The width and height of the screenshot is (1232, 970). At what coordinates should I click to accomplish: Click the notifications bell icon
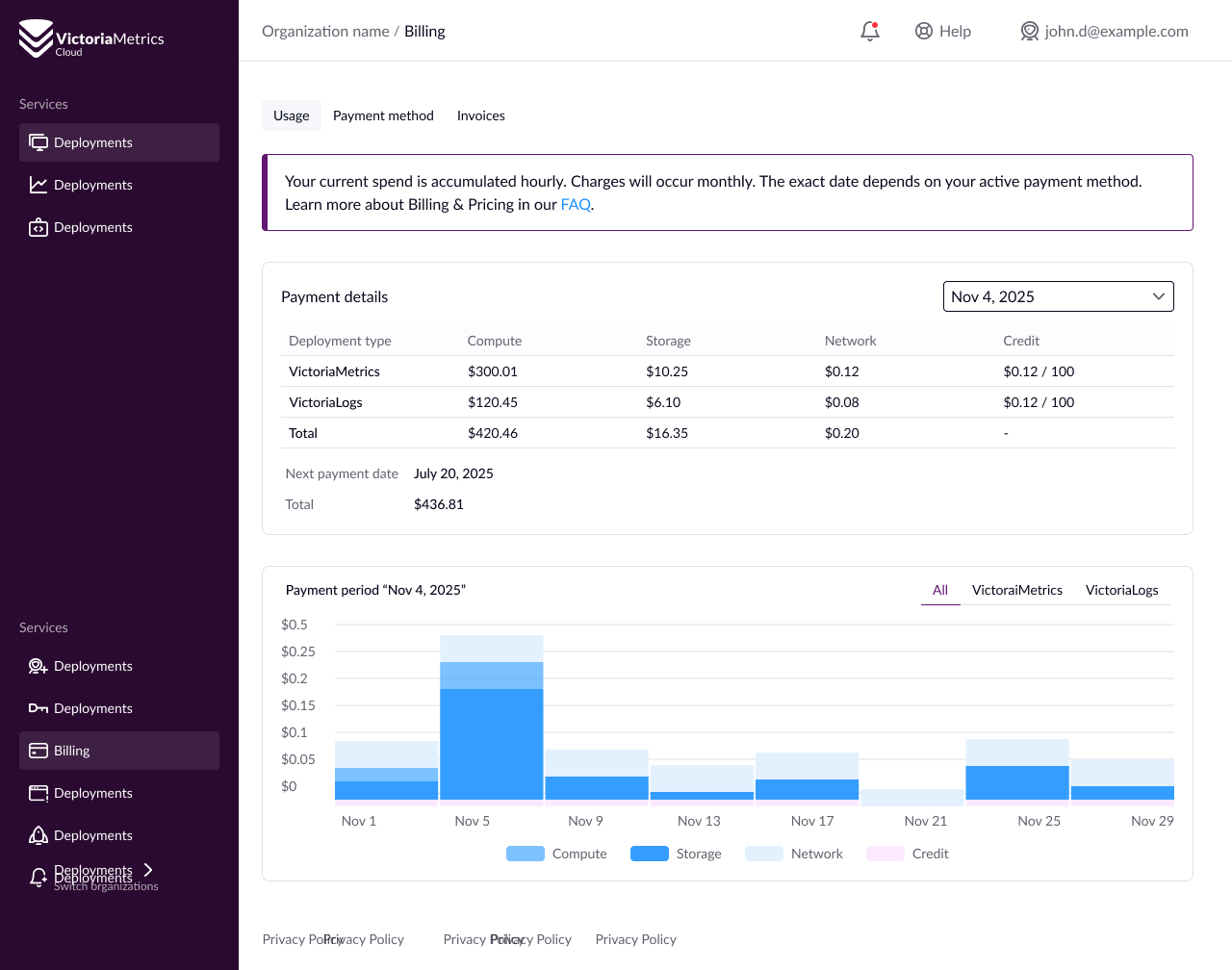[x=870, y=31]
